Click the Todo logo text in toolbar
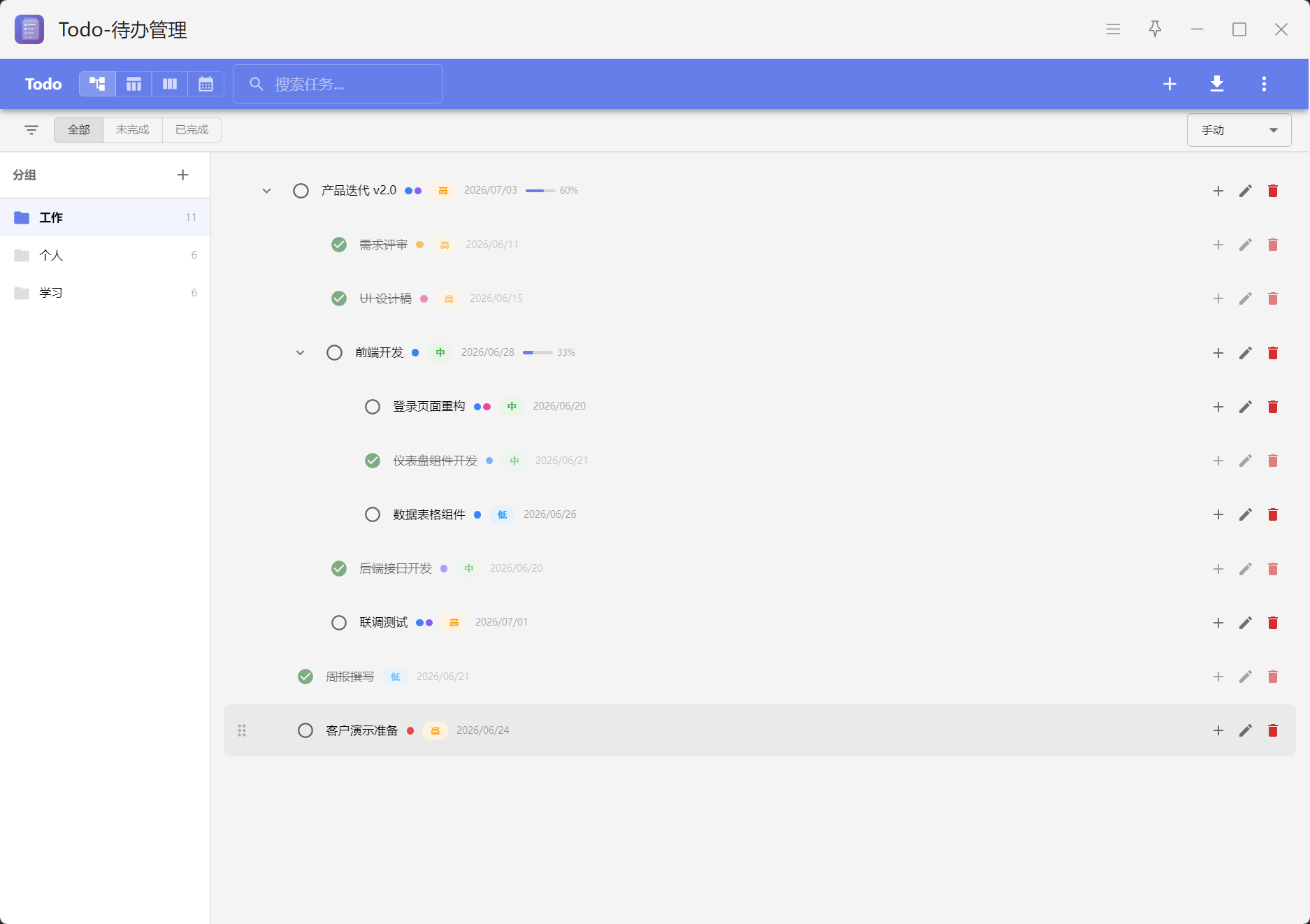 tap(43, 84)
